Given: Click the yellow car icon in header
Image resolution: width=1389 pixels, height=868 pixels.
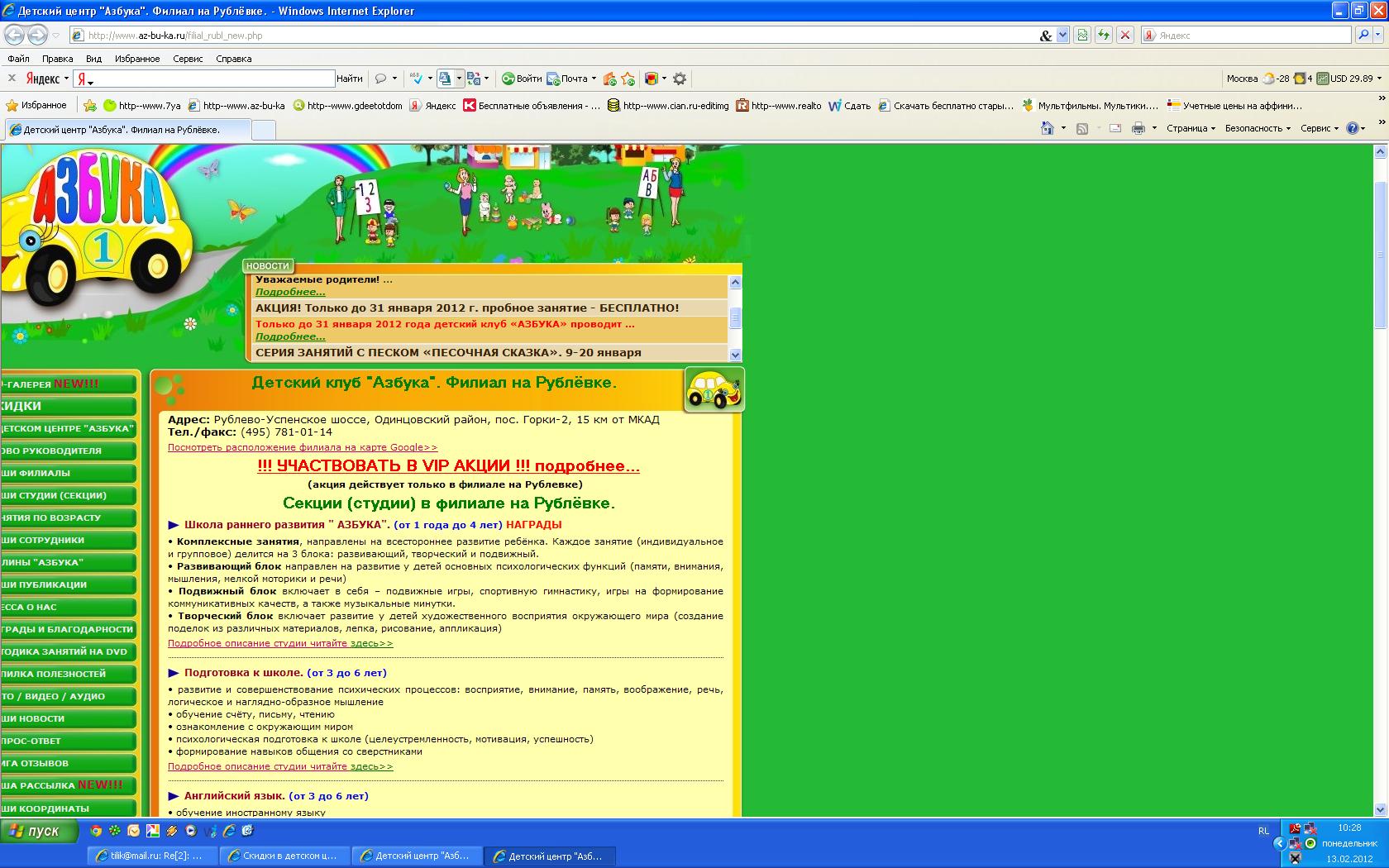Looking at the screenshot, I should [x=714, y=390].
